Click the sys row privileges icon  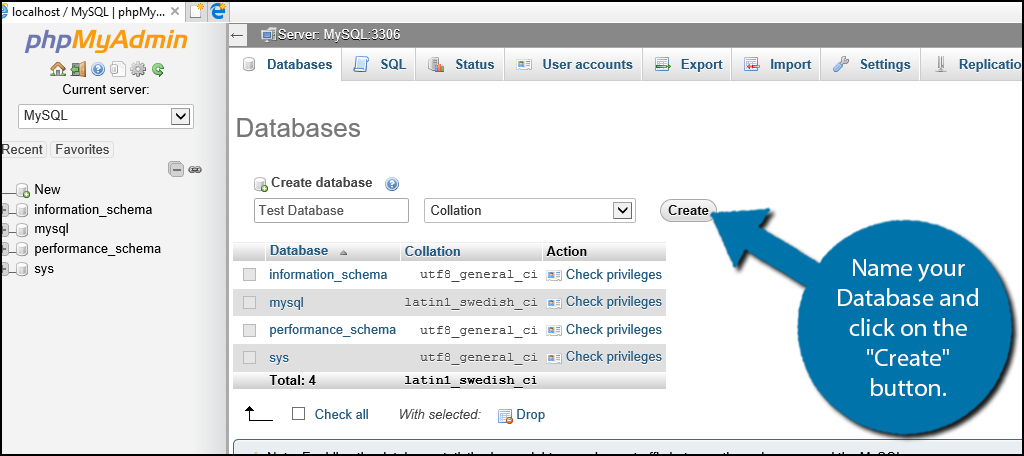(x=554, y=358)
